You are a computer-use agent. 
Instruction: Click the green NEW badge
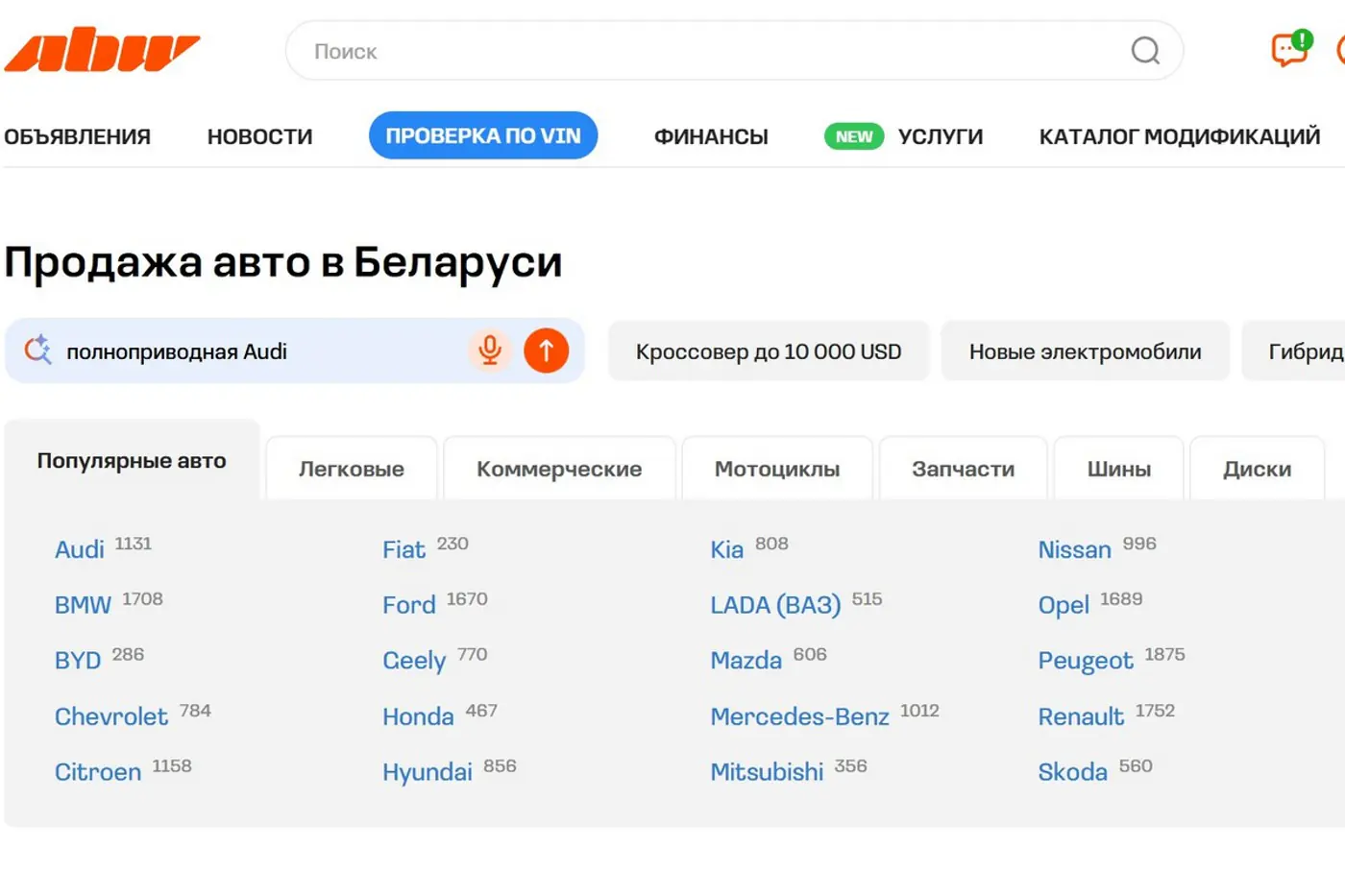click(853, 136)
